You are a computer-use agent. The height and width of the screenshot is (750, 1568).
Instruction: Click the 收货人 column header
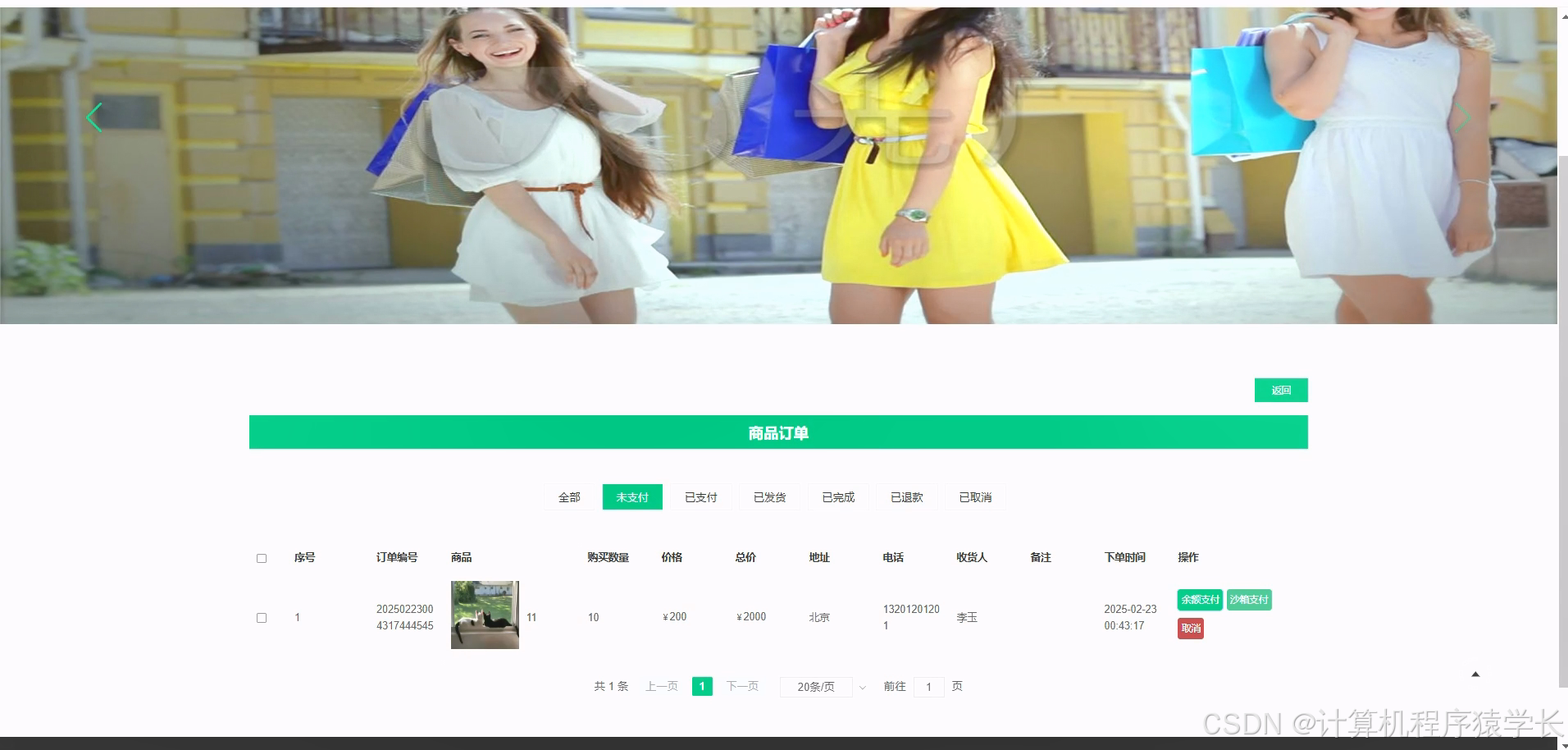coord(972,557)
